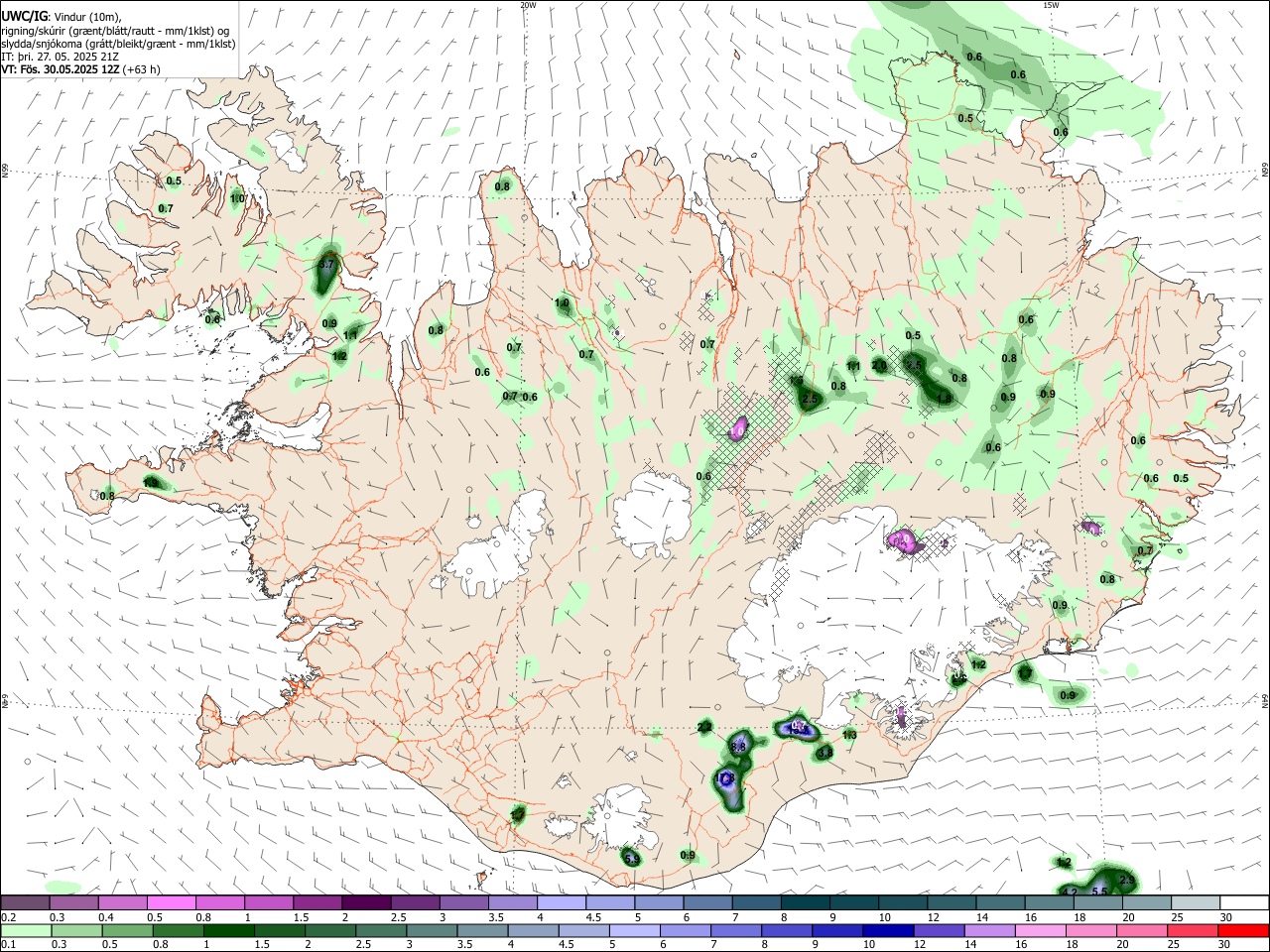Select the pale green 0.1–0.3 legend swatch
The height and width of the screenshot is (952, 1270).
25,931
